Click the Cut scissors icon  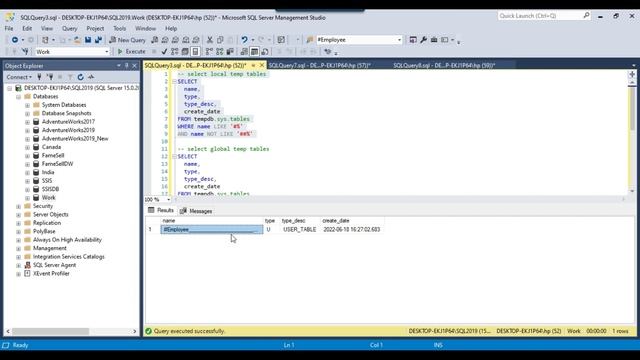pyautogui.click(x=210, y=40)
